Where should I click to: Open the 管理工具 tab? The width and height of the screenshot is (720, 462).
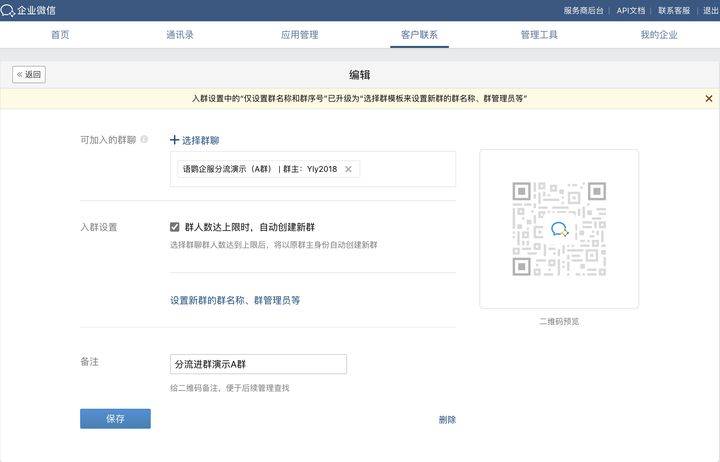(539, 35)
